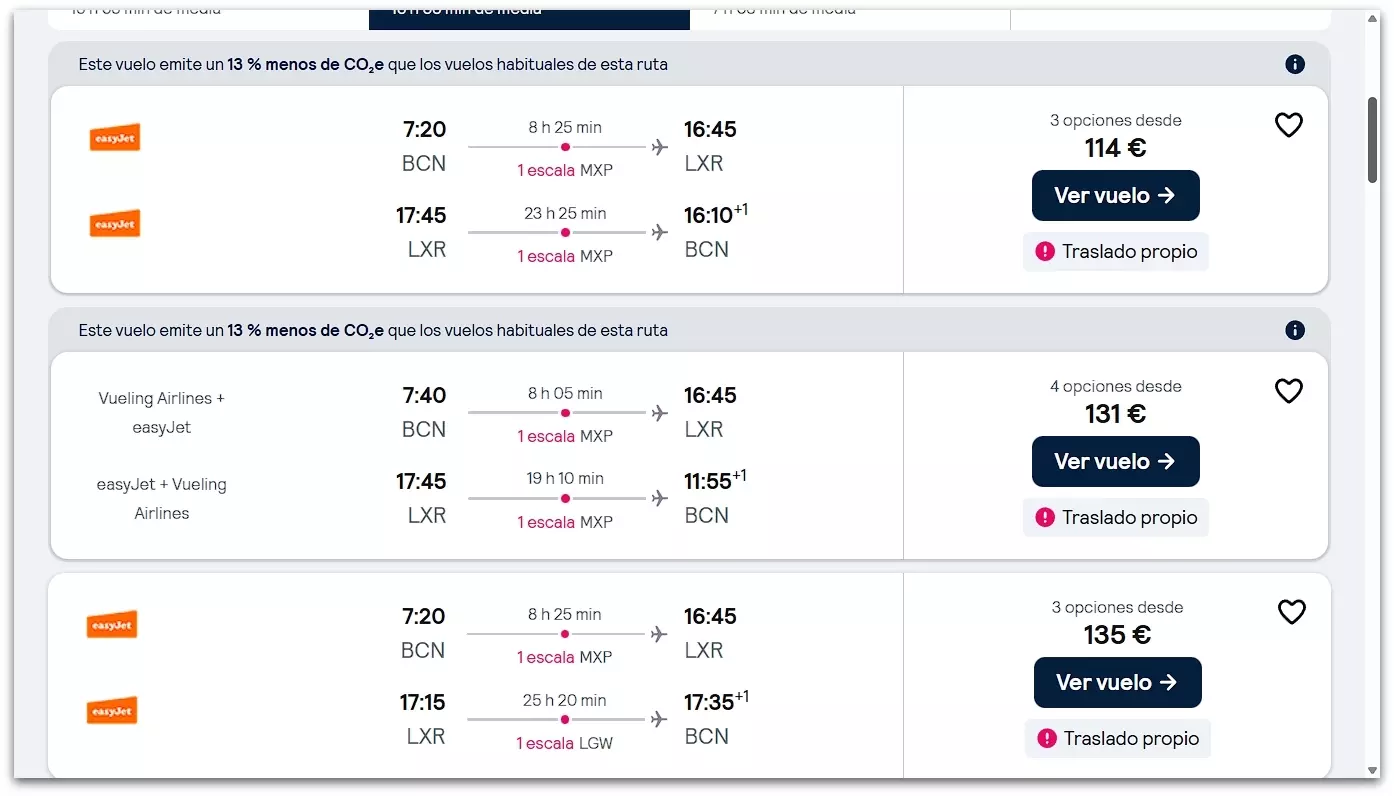1394x796 pixels.
Task: Open CO2 info icon on 114 € flight
Action: tap(1295, 65)
